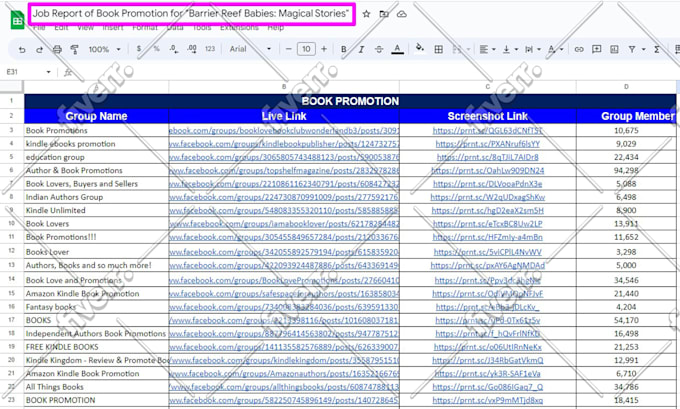Increase decimal places

pyautogui.click(x=192, y=49)
